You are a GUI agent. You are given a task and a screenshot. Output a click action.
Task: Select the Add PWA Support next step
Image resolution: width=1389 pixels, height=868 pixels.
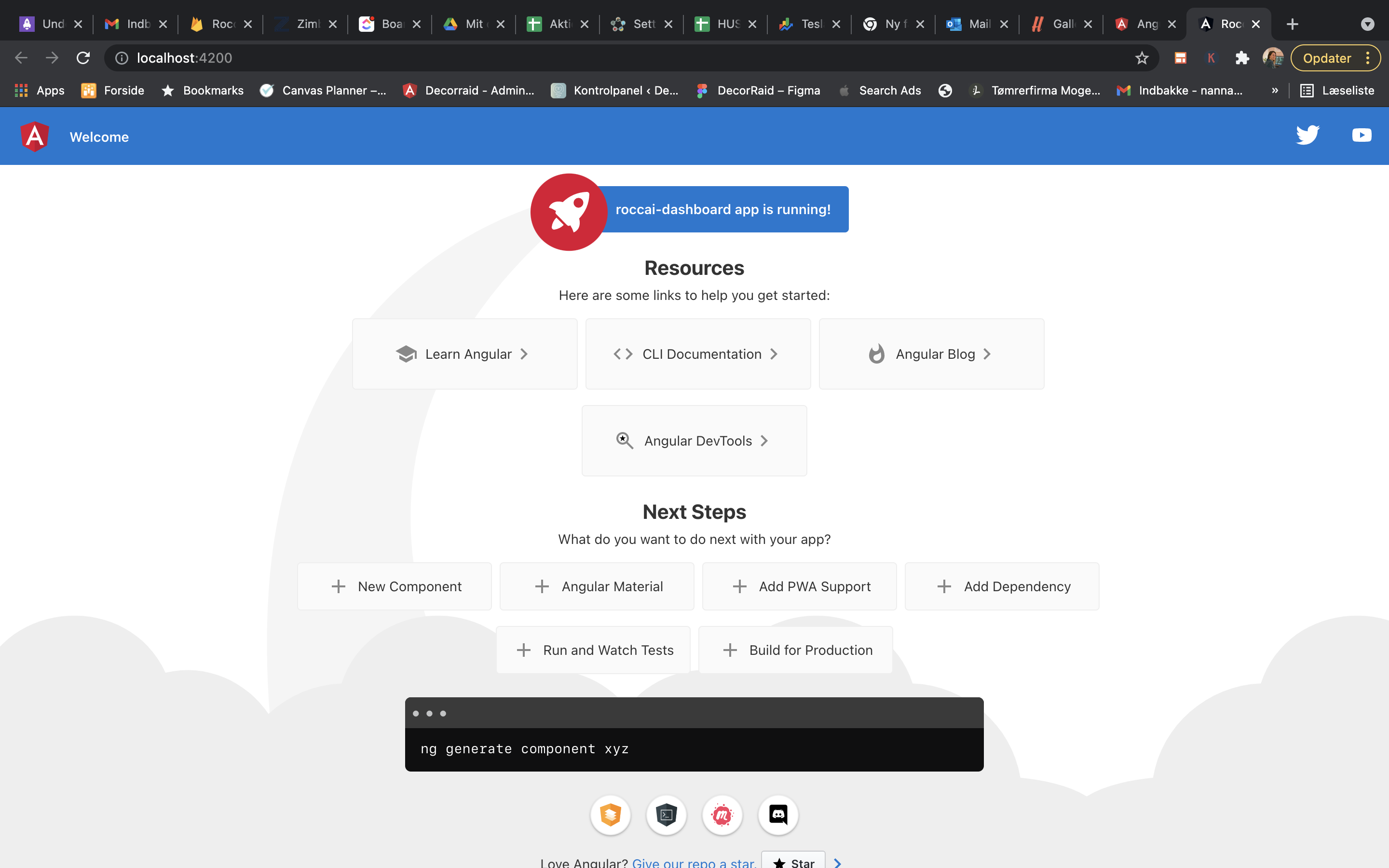pos(800,586)
